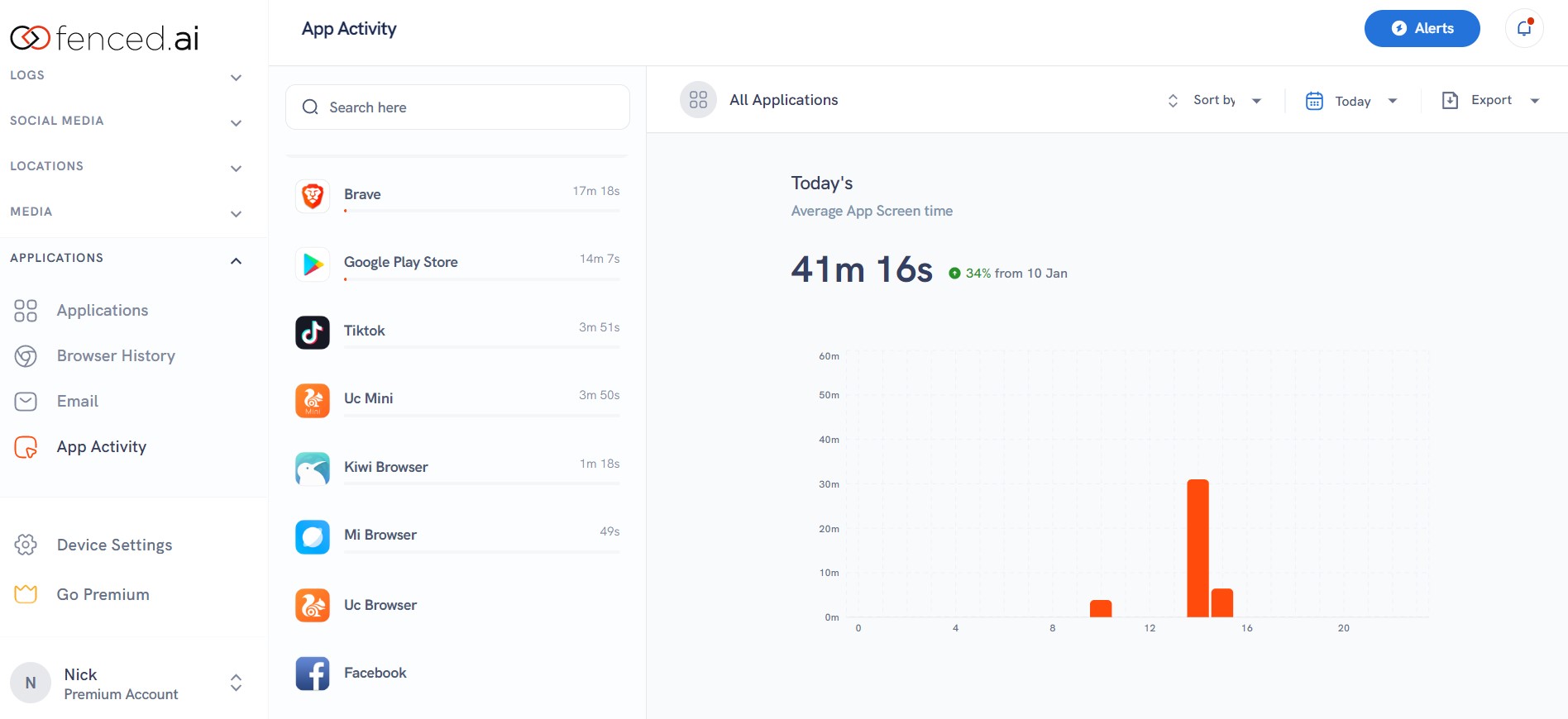Screen dimensions: 1568x719
Task: Go to Browser History page
Action: click(x=116, y=356)
